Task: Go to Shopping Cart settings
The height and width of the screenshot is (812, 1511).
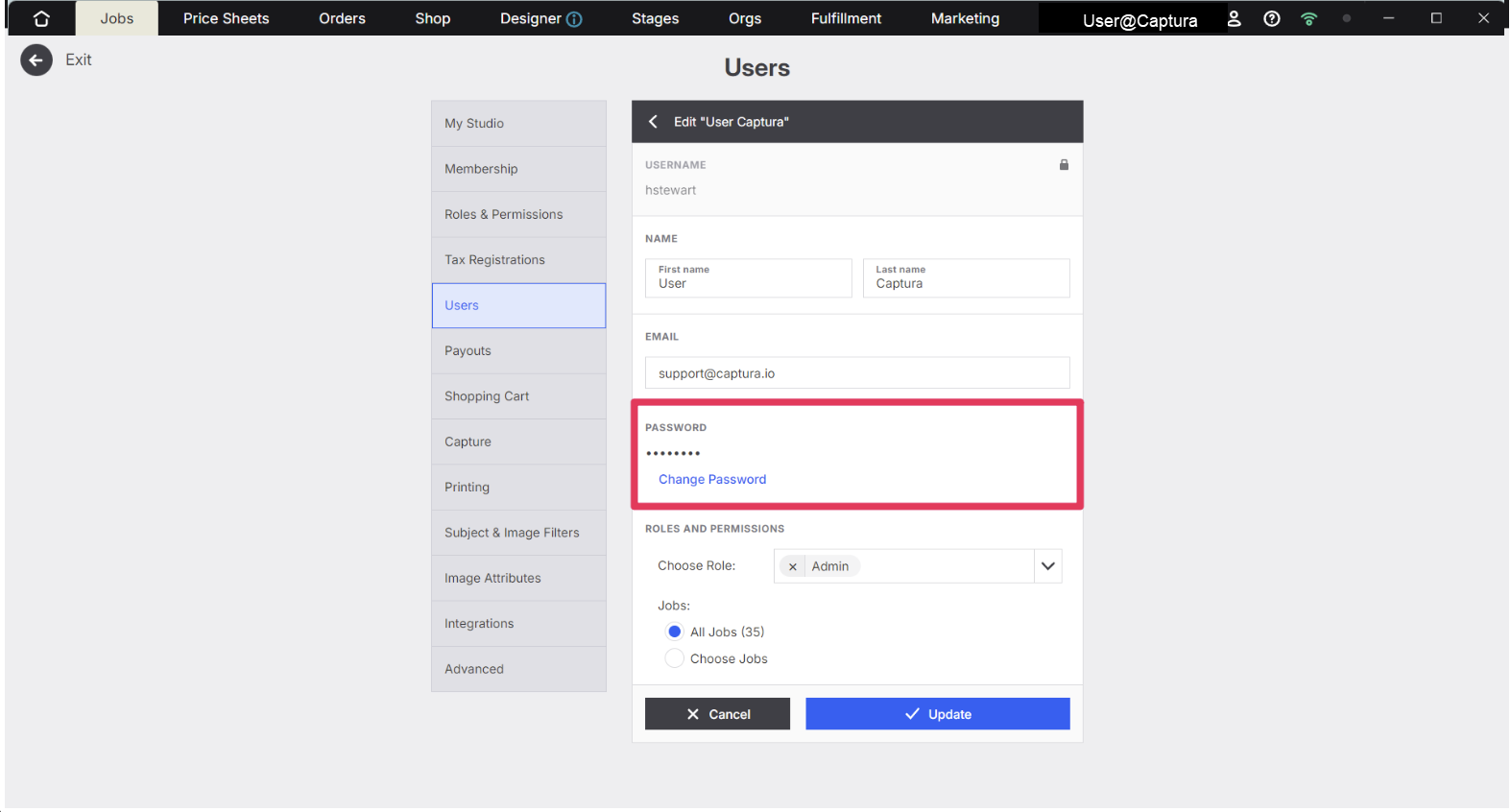Action: click(518, 396)
